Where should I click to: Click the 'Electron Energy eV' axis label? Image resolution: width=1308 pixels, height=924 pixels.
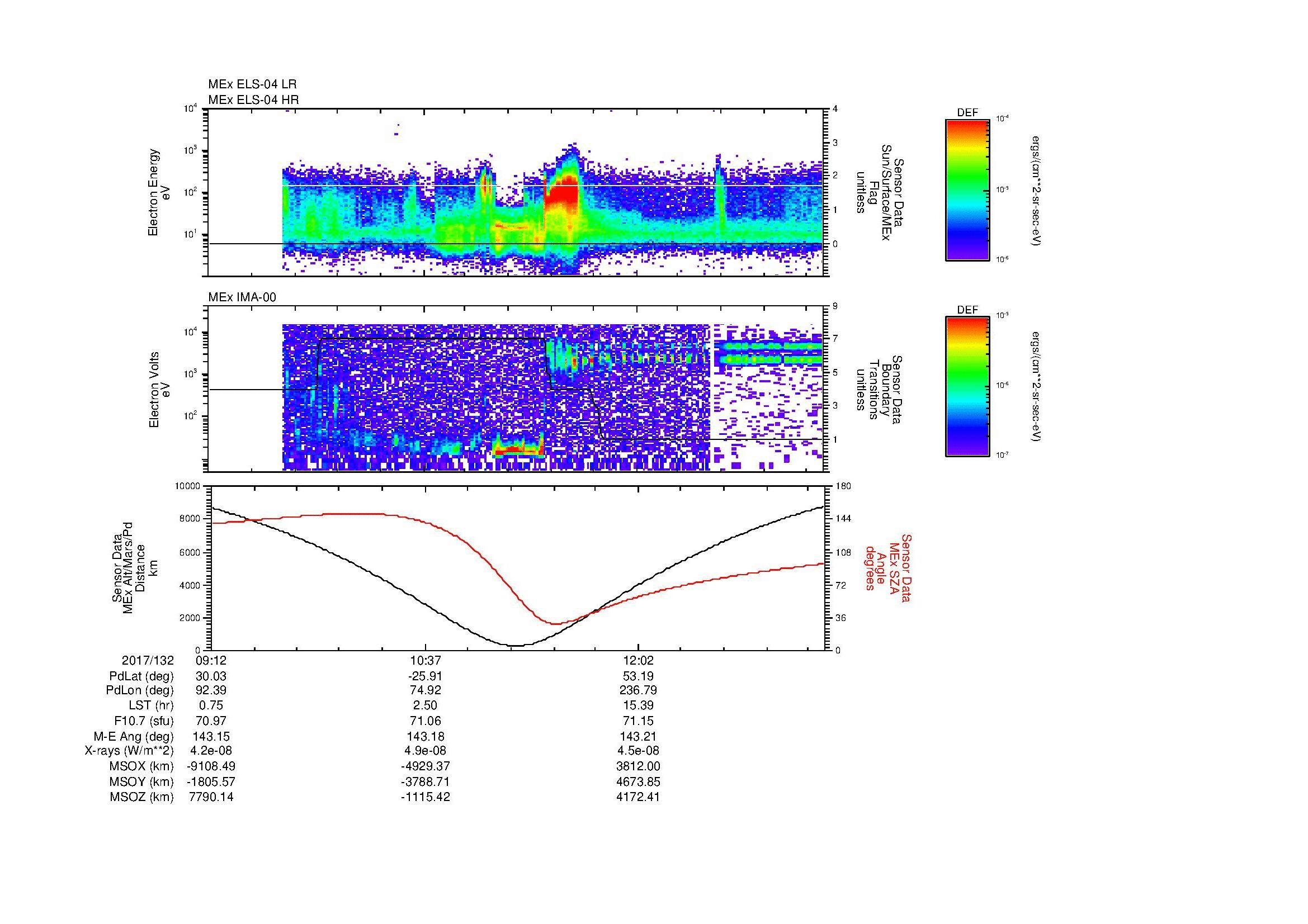click(x=159, y=192)
